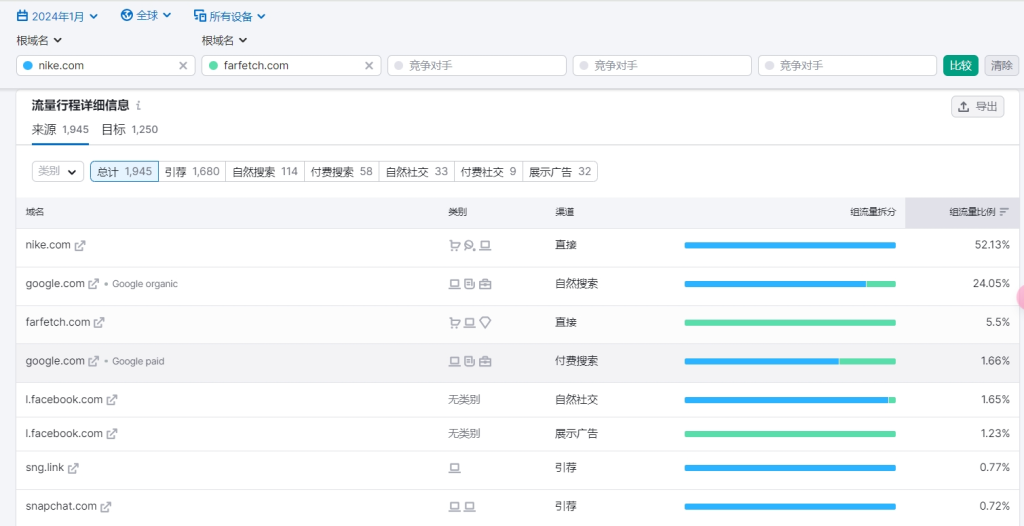Click the 付费搜索 channel cell
The width and height of the screenshot is (1024, 526).
(576, 361)
